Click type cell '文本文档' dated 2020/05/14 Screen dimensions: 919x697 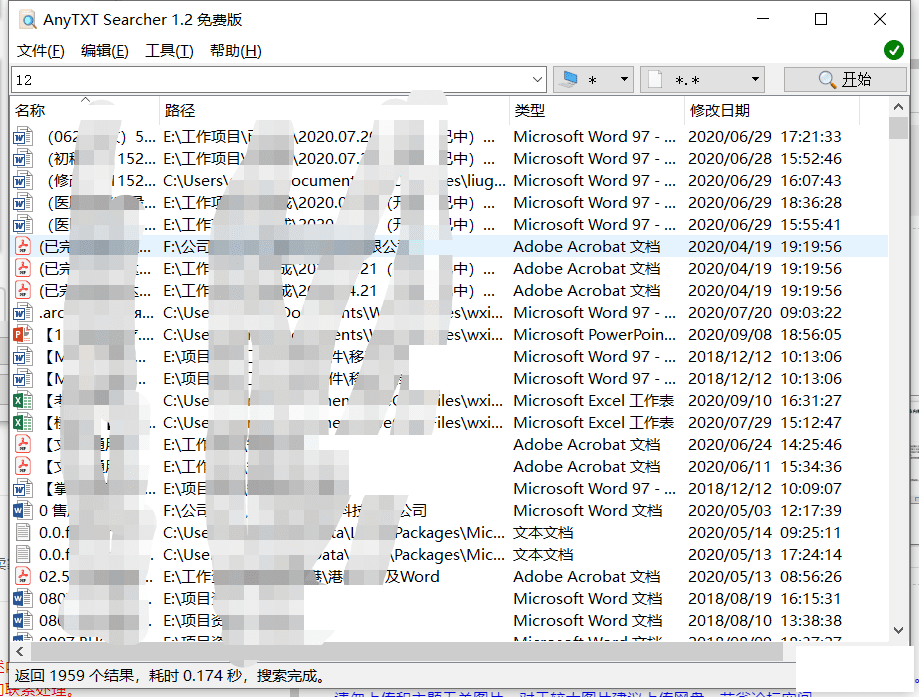[543, 532]
